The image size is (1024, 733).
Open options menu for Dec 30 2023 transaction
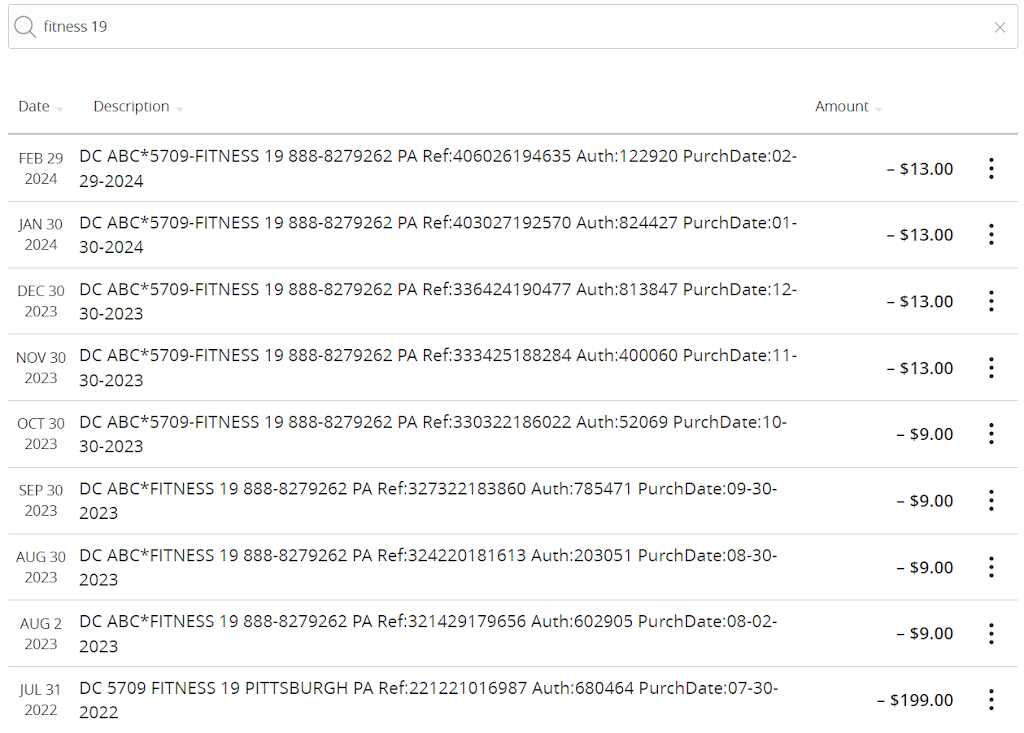(x=991, y=301)
